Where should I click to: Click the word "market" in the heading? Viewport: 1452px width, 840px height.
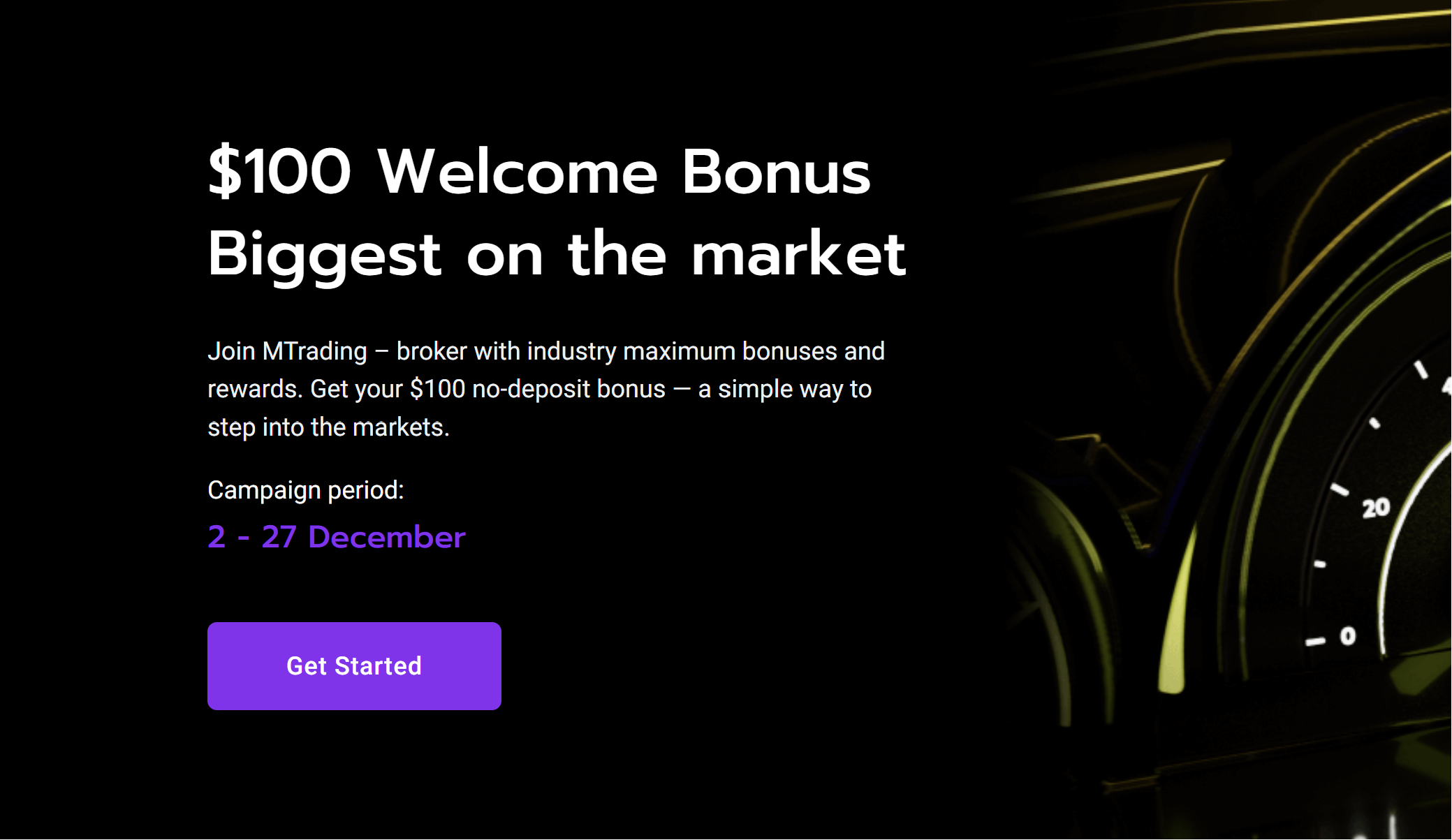click(x=798, y=254)
